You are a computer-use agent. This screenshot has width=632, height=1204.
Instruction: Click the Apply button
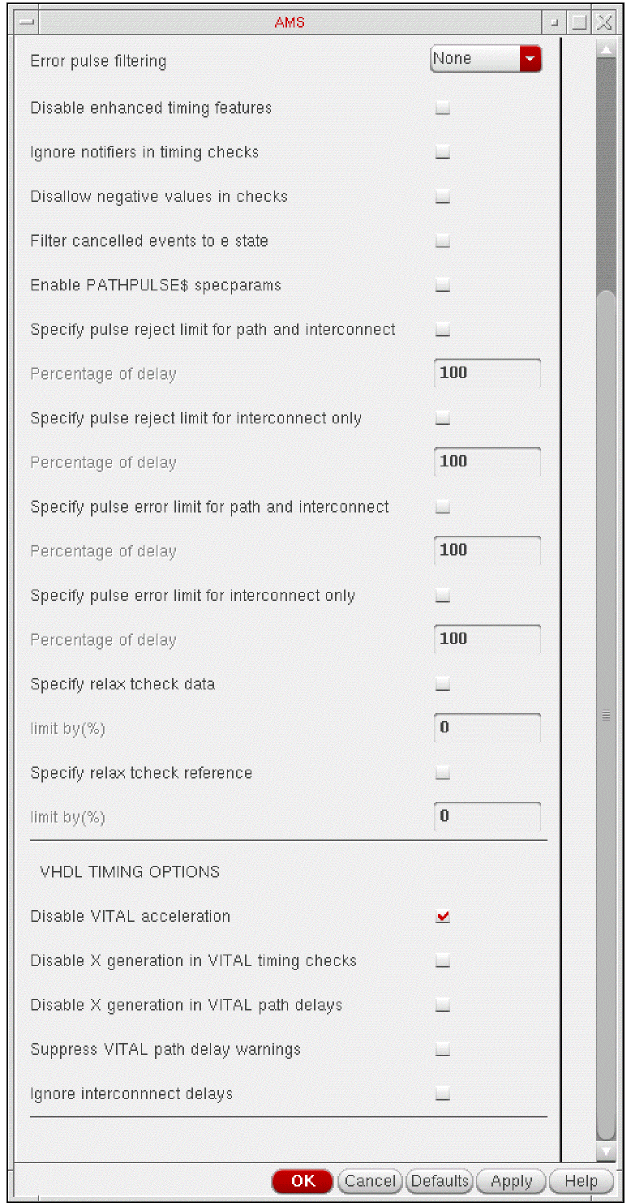(x=511, y=1181)
